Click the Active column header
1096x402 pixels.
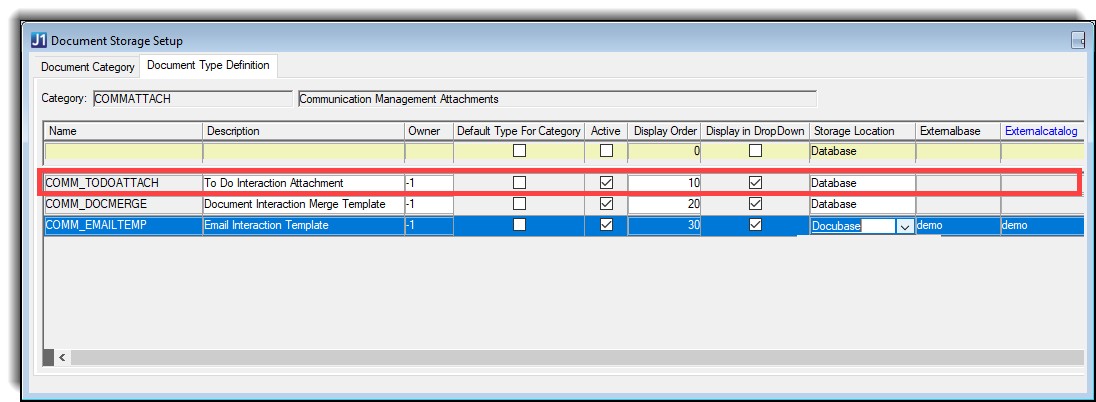coord(606,131)
